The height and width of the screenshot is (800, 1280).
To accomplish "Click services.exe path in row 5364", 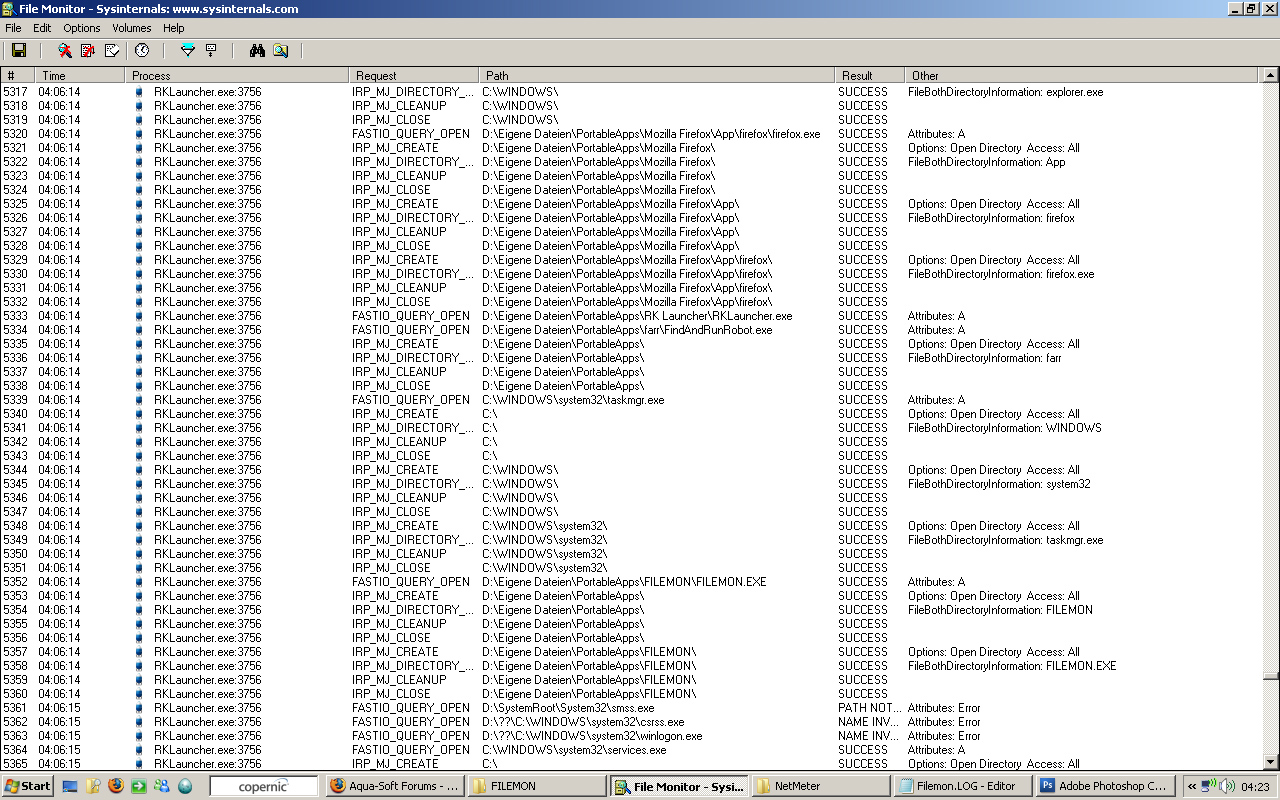I will pos(574,749).
